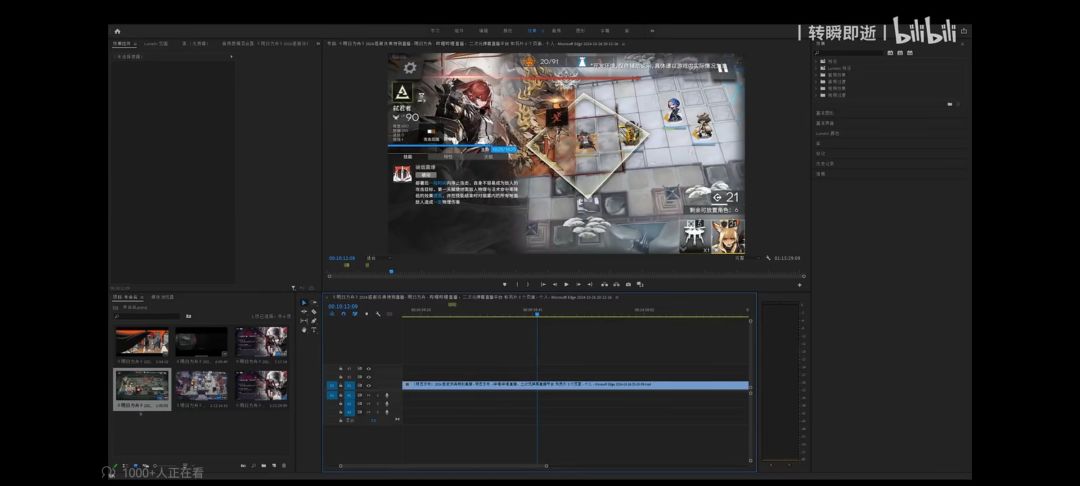Image resolution: width=1080 pixels, height=486 pixels.
Task: Click Mark In in program monitor
Action: click(517, 284)
